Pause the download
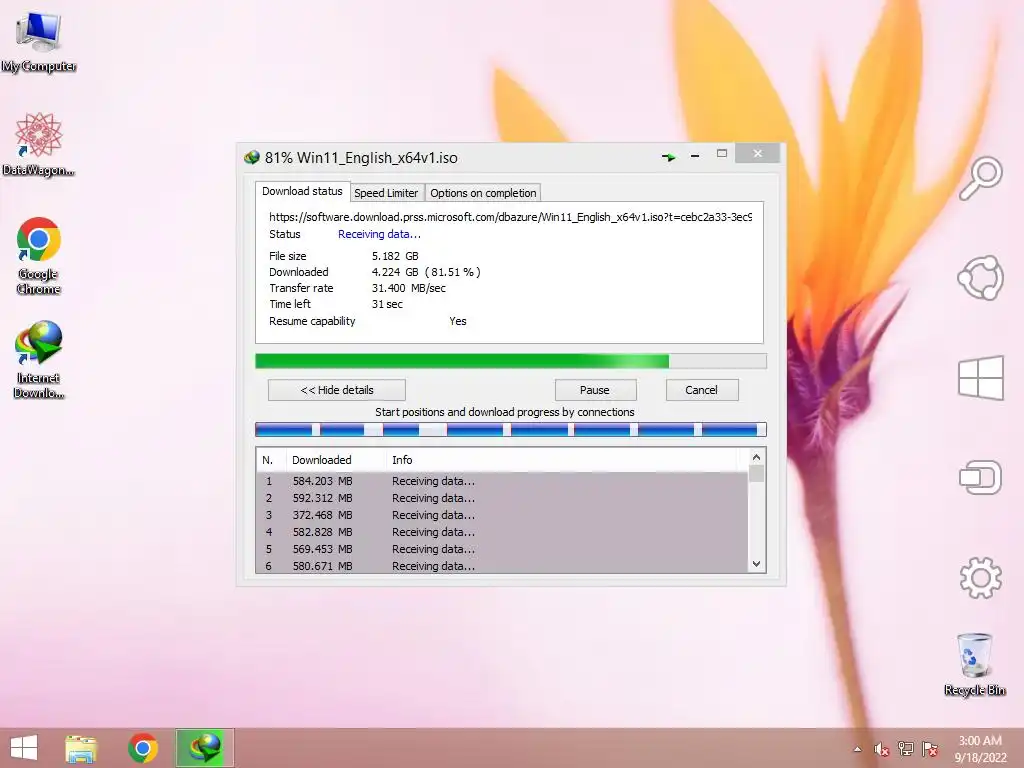Screen dimensions: 1024x768 (x=594, y=390)
